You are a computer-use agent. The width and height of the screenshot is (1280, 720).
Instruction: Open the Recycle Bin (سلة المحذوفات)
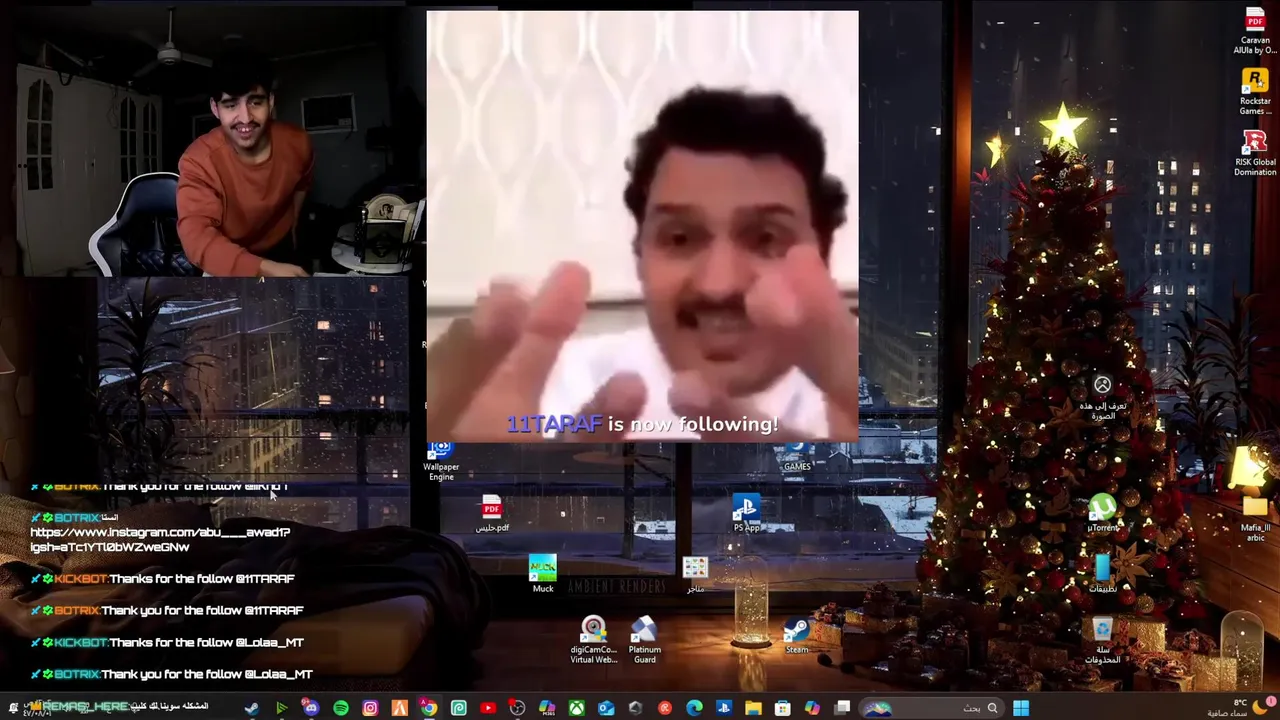click(x=1102, y=641)
